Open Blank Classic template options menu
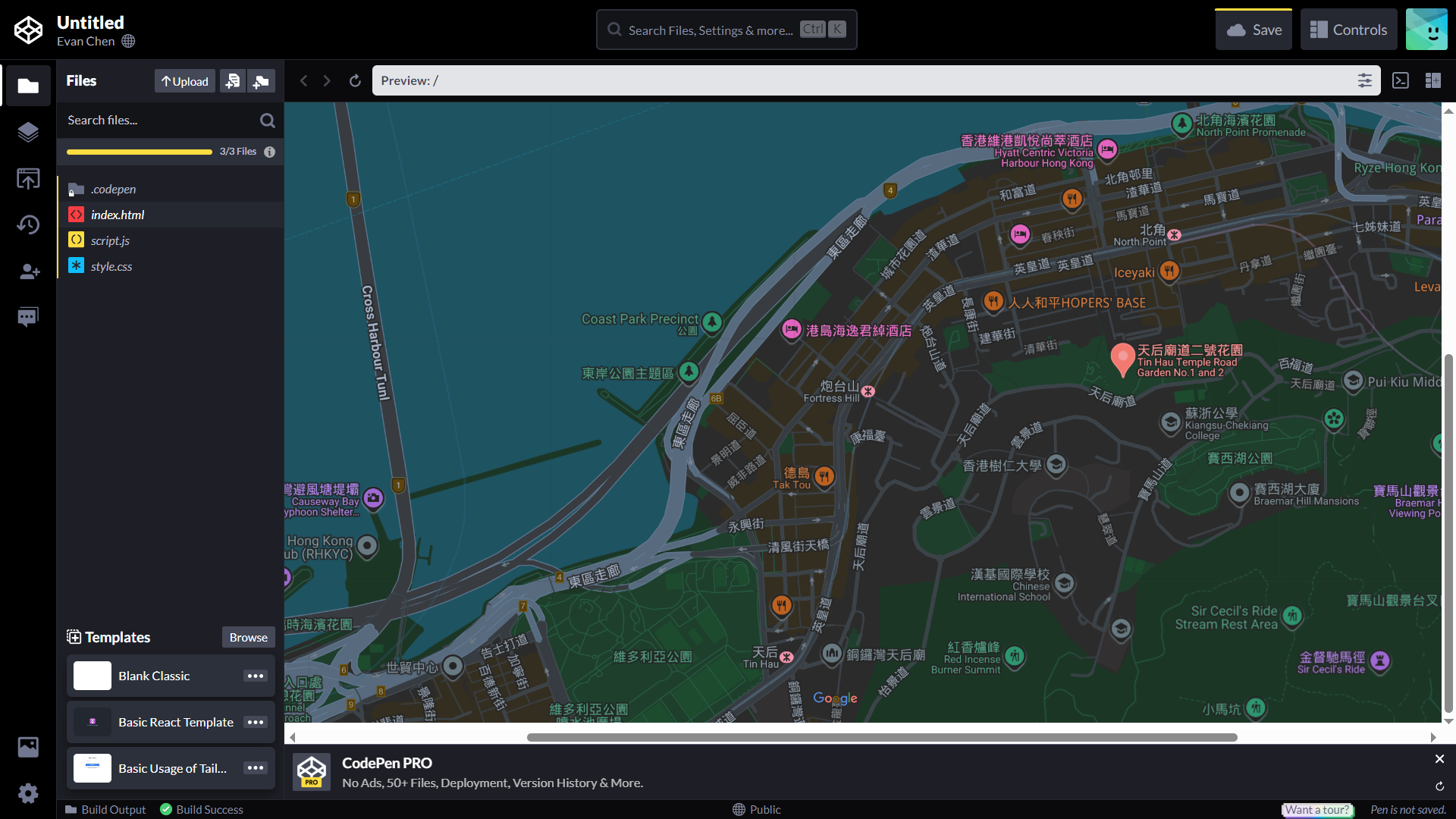This screenshot has width=1456, height=819. pyautogui.click(x=256, y=676)
